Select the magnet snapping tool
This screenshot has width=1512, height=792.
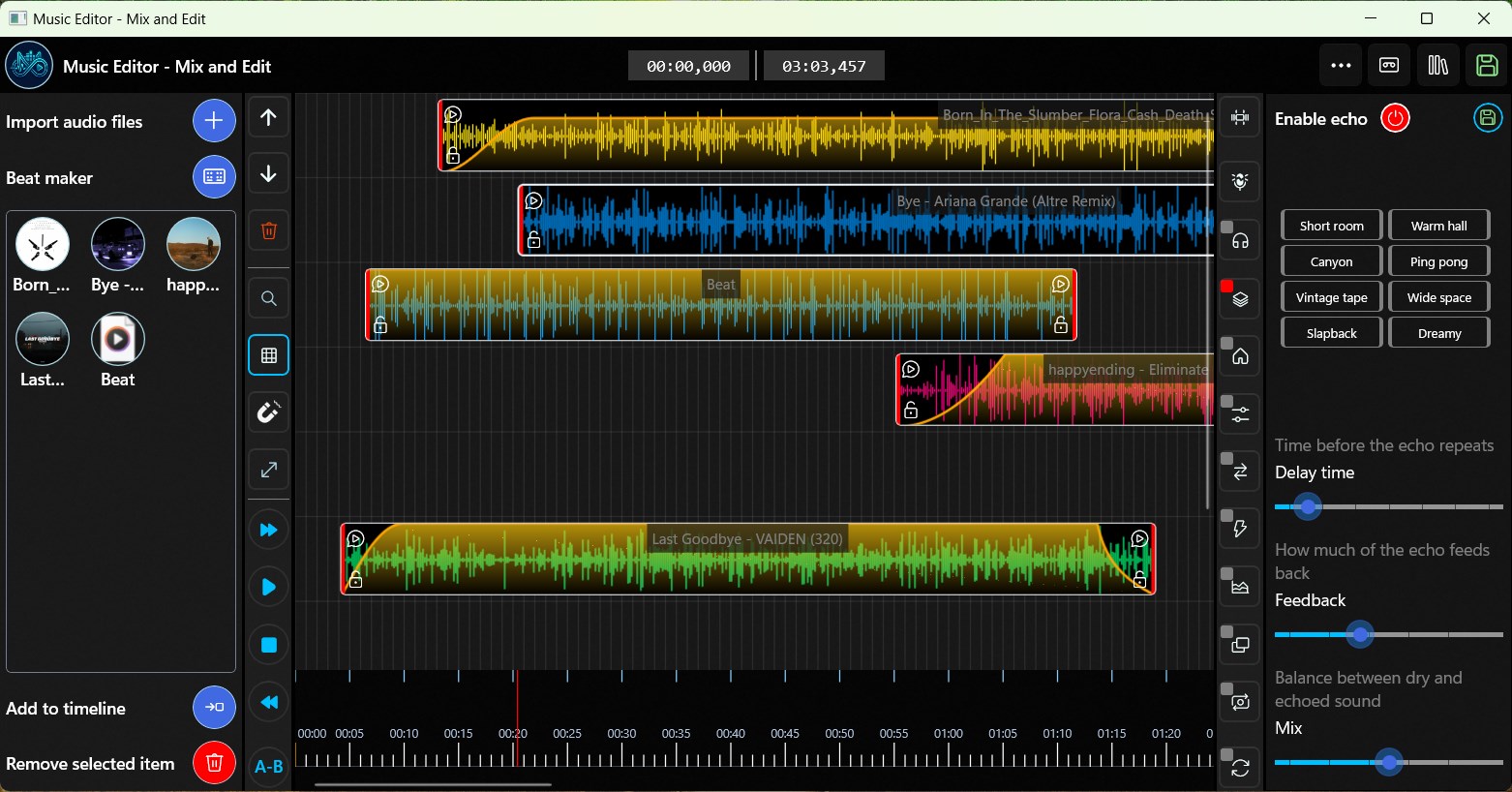pos(268,411)
